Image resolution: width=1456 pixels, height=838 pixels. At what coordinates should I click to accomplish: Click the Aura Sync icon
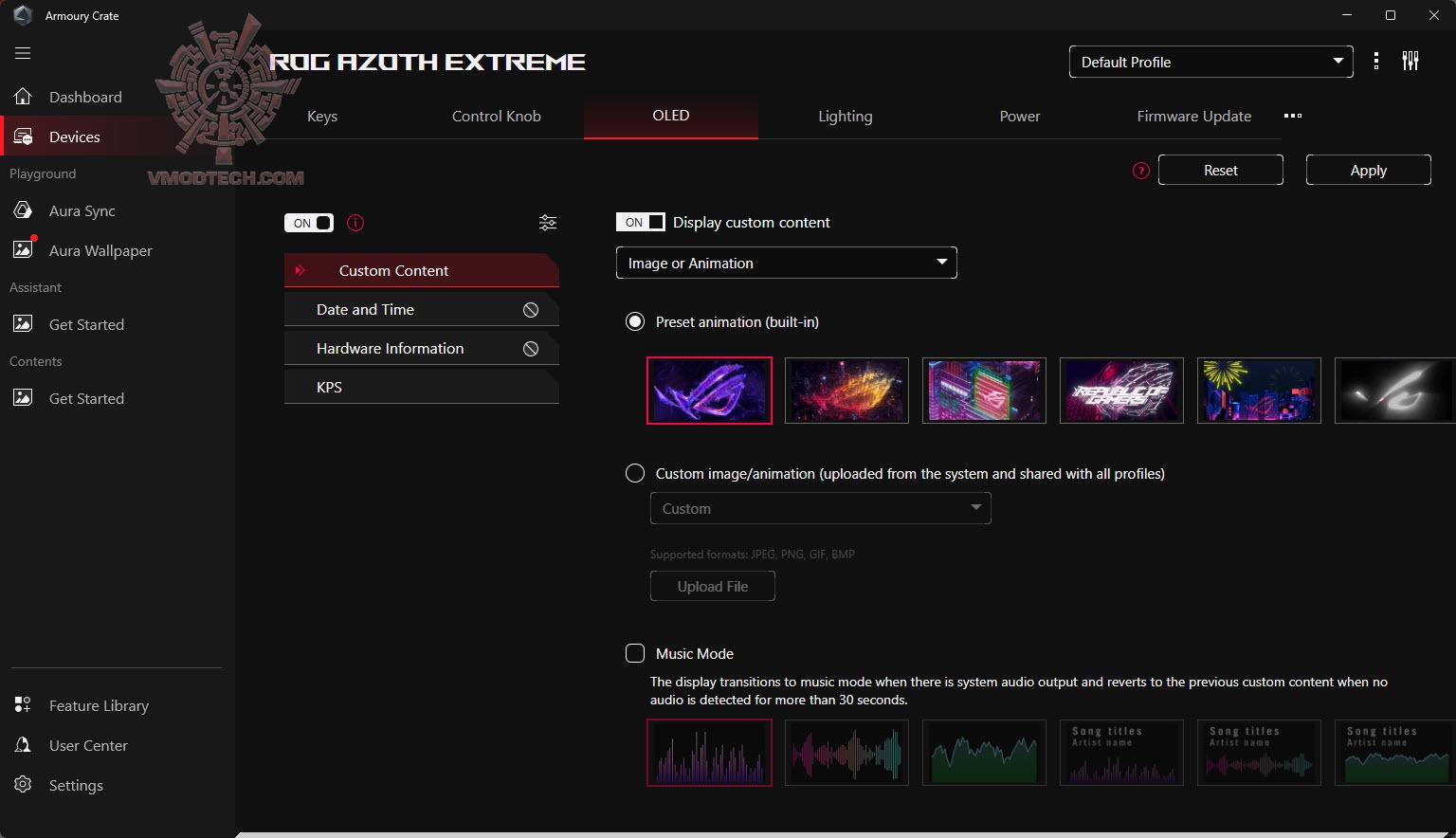pos(23,210)
